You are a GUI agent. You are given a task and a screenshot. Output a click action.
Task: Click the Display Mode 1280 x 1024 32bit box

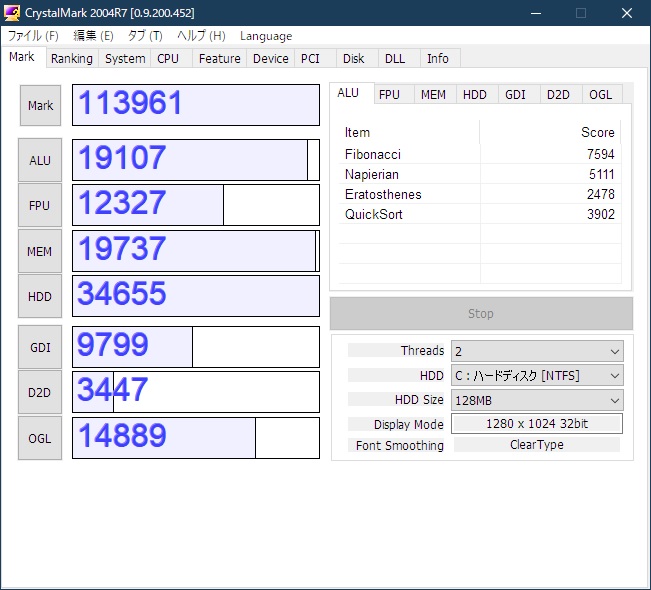537,424
